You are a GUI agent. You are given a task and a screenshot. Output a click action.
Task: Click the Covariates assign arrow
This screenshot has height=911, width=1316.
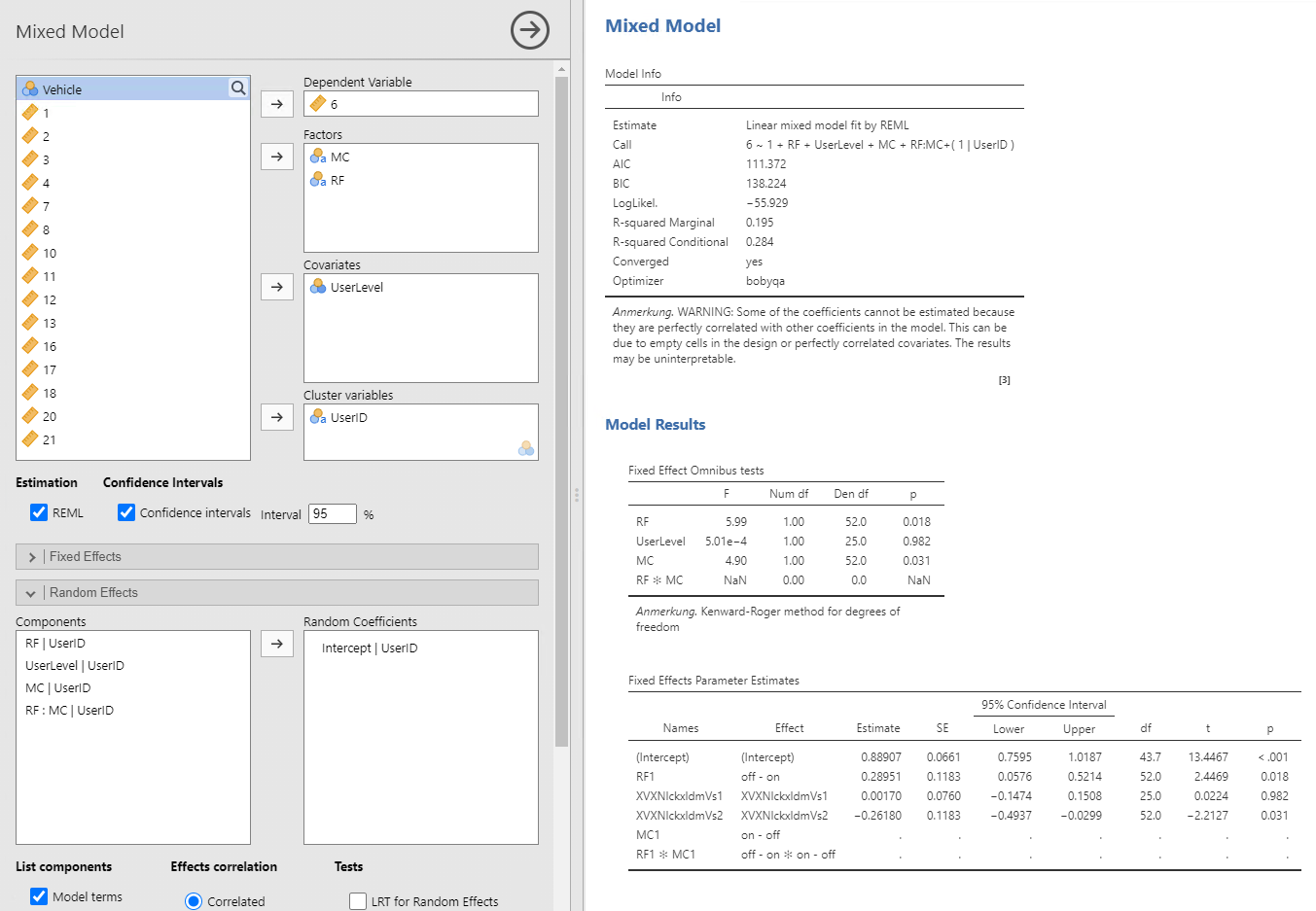click(277, 287)
